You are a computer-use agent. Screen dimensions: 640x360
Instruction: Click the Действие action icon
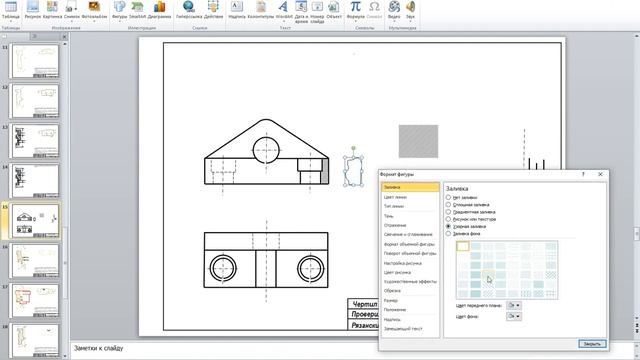(x=213, y=10)
